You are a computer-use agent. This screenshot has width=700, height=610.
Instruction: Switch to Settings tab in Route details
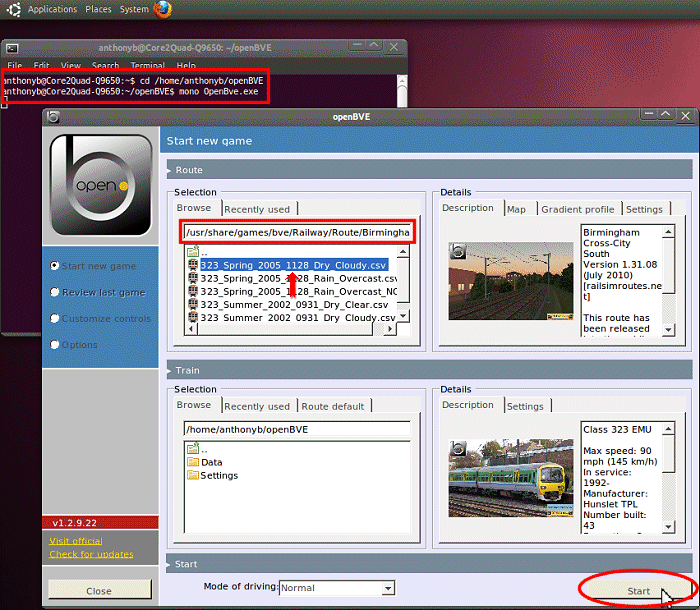644,209
